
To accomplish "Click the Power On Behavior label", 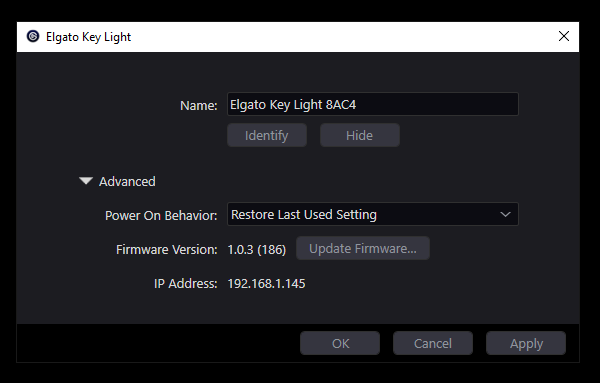I will coord(161,215).
